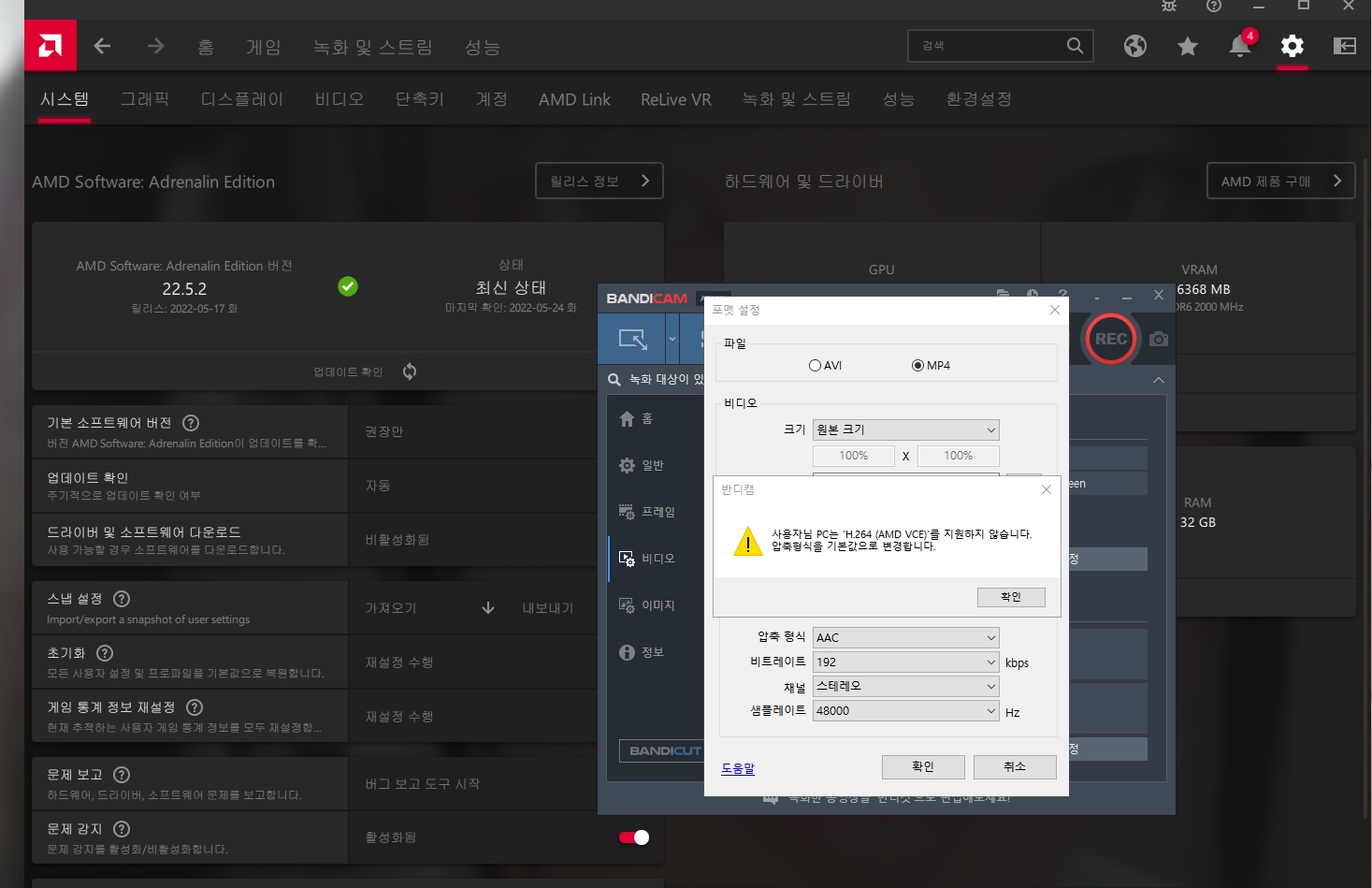Viewport: 1372px width, 888px height.
Task: Switch to the 그래픽 settings tab
Action: [145, 99]
